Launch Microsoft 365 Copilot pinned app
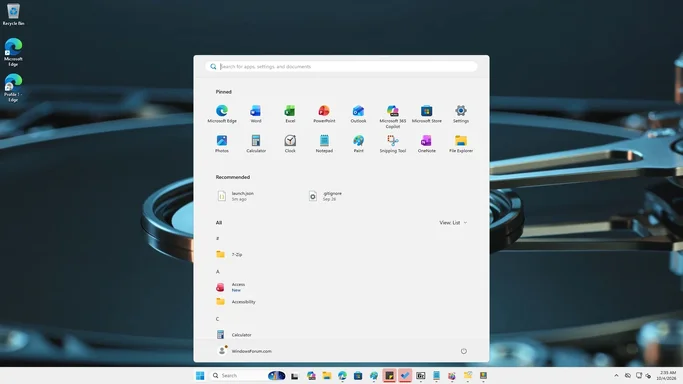The height and width of the screenshot is (384, 683). [x=392, y=116]
